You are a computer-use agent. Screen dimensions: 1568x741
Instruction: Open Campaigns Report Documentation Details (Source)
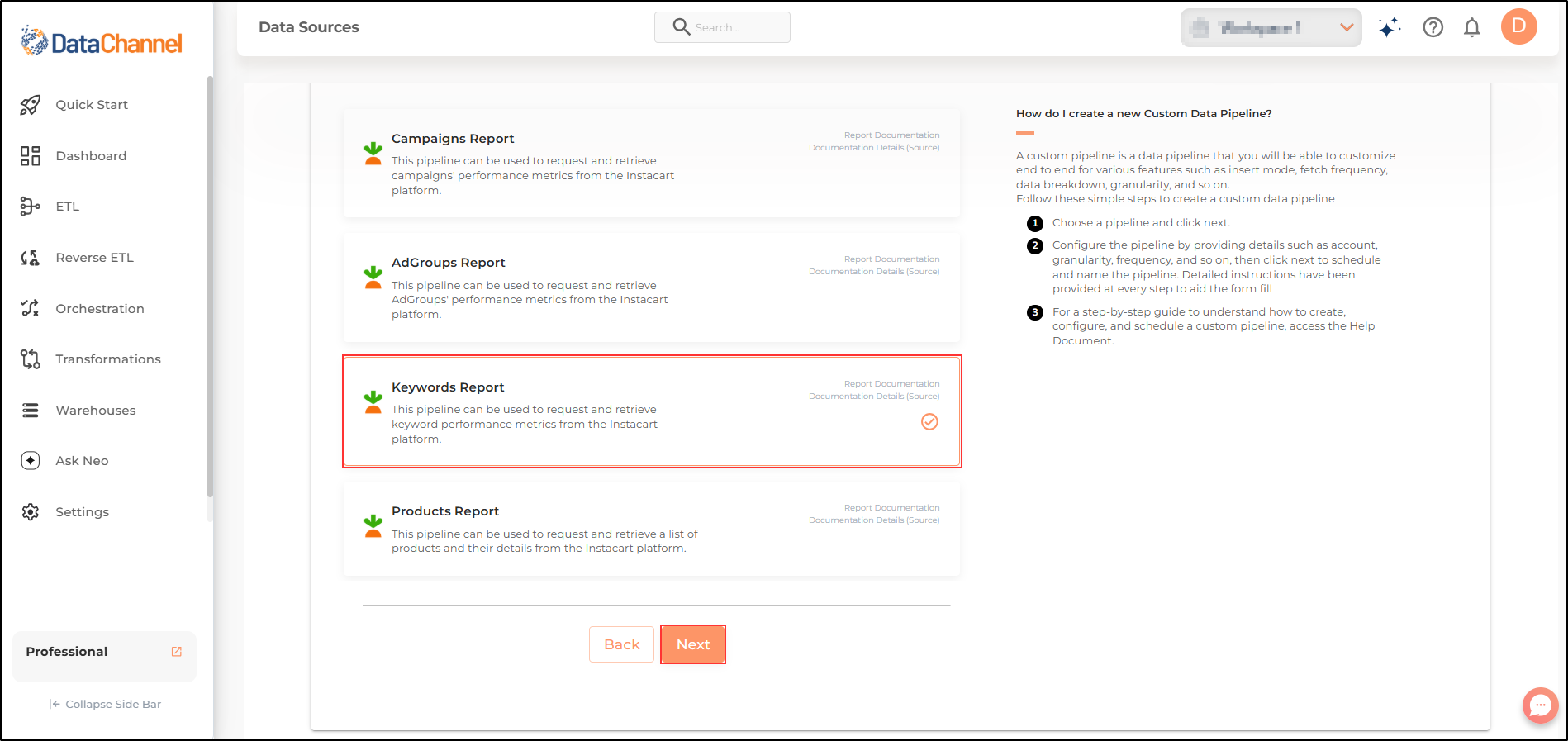click(x=874, y=148)
